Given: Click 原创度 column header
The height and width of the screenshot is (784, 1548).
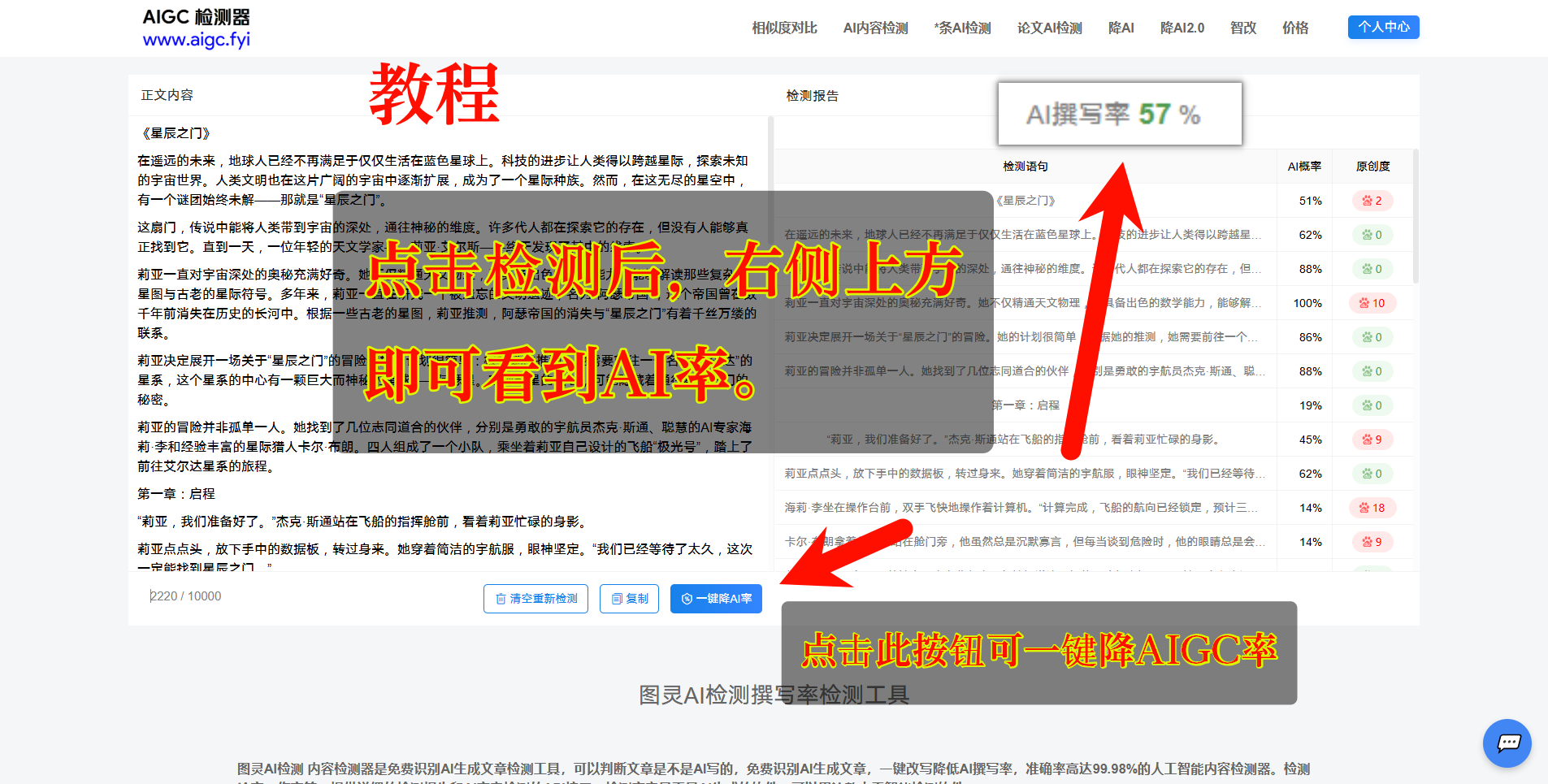Looking at the screenshot, I should pos(1372,166).
